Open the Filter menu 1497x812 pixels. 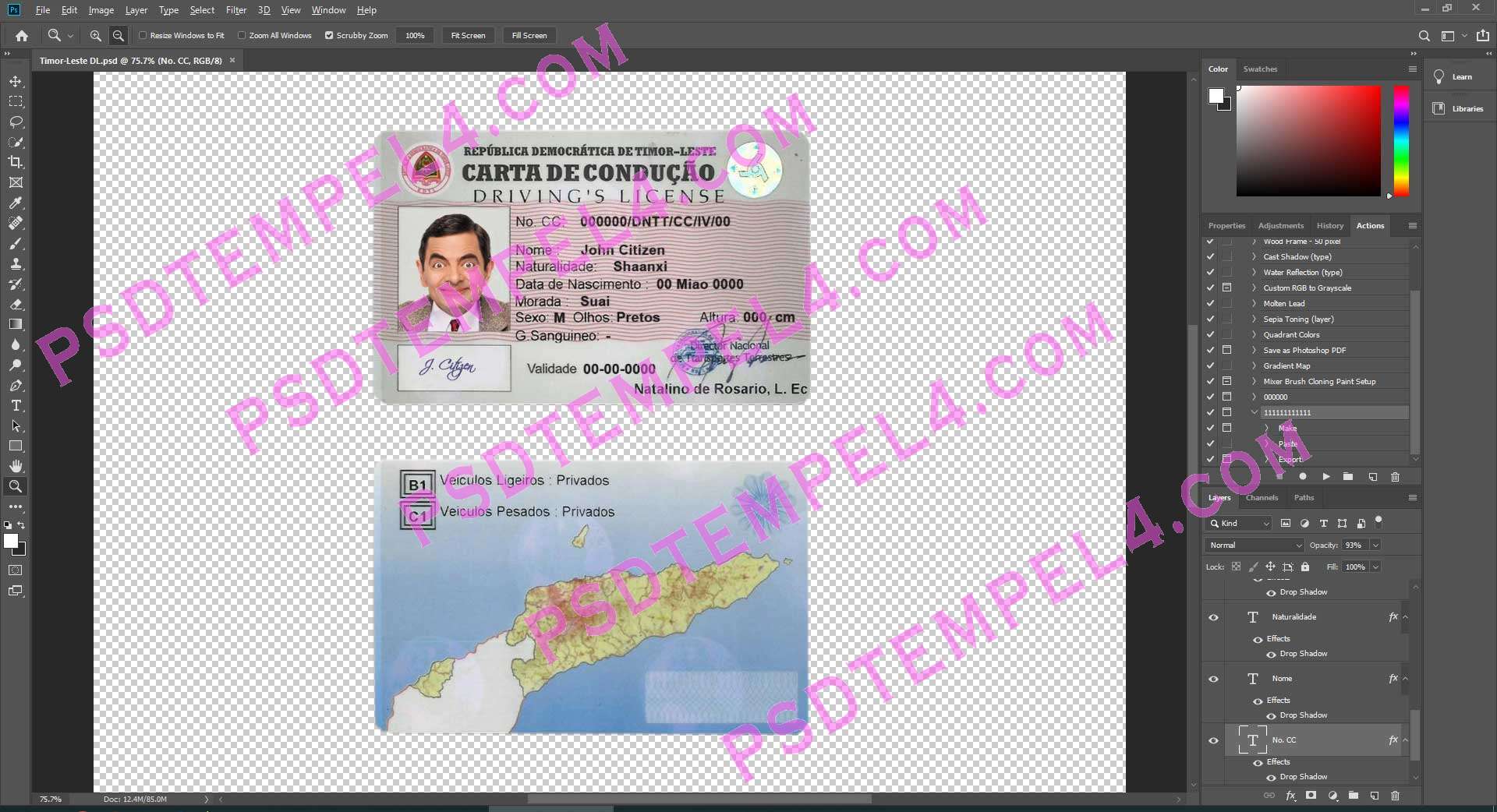[235, 10]
